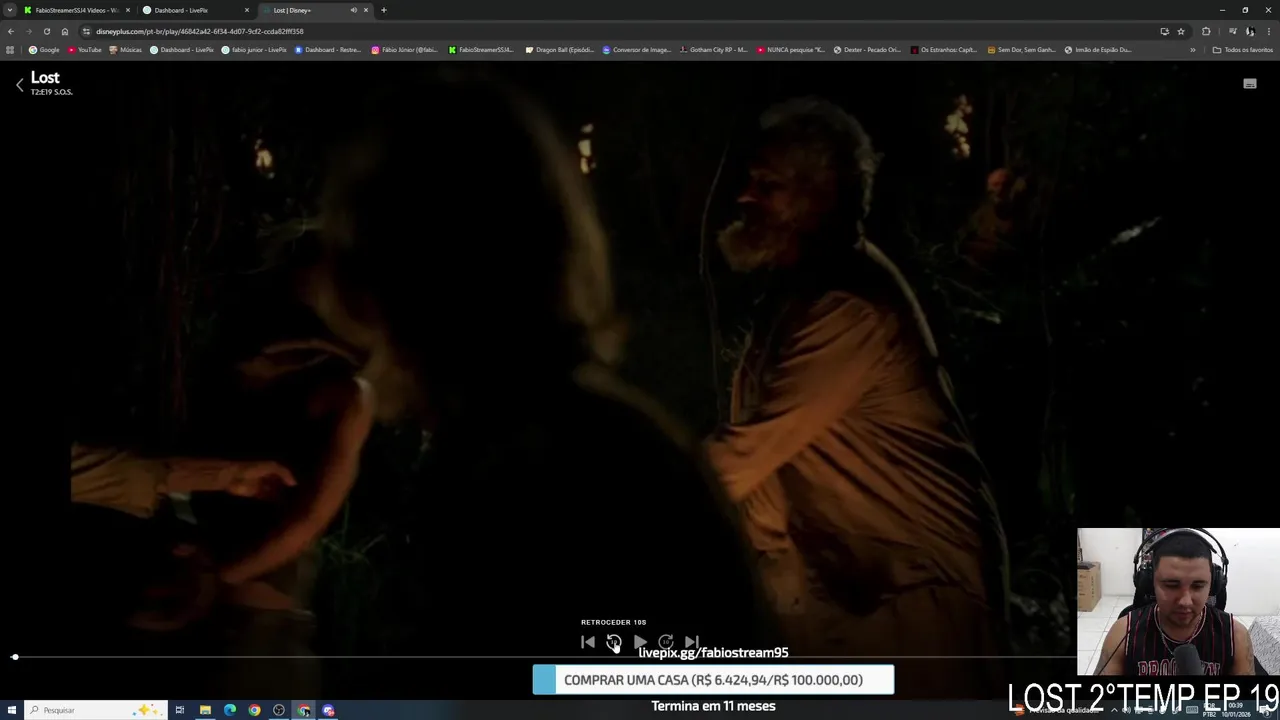The height and width of the screenshot is (720, 1280).
Task: Open the YouTube bookmark
Action: point(85,50)
